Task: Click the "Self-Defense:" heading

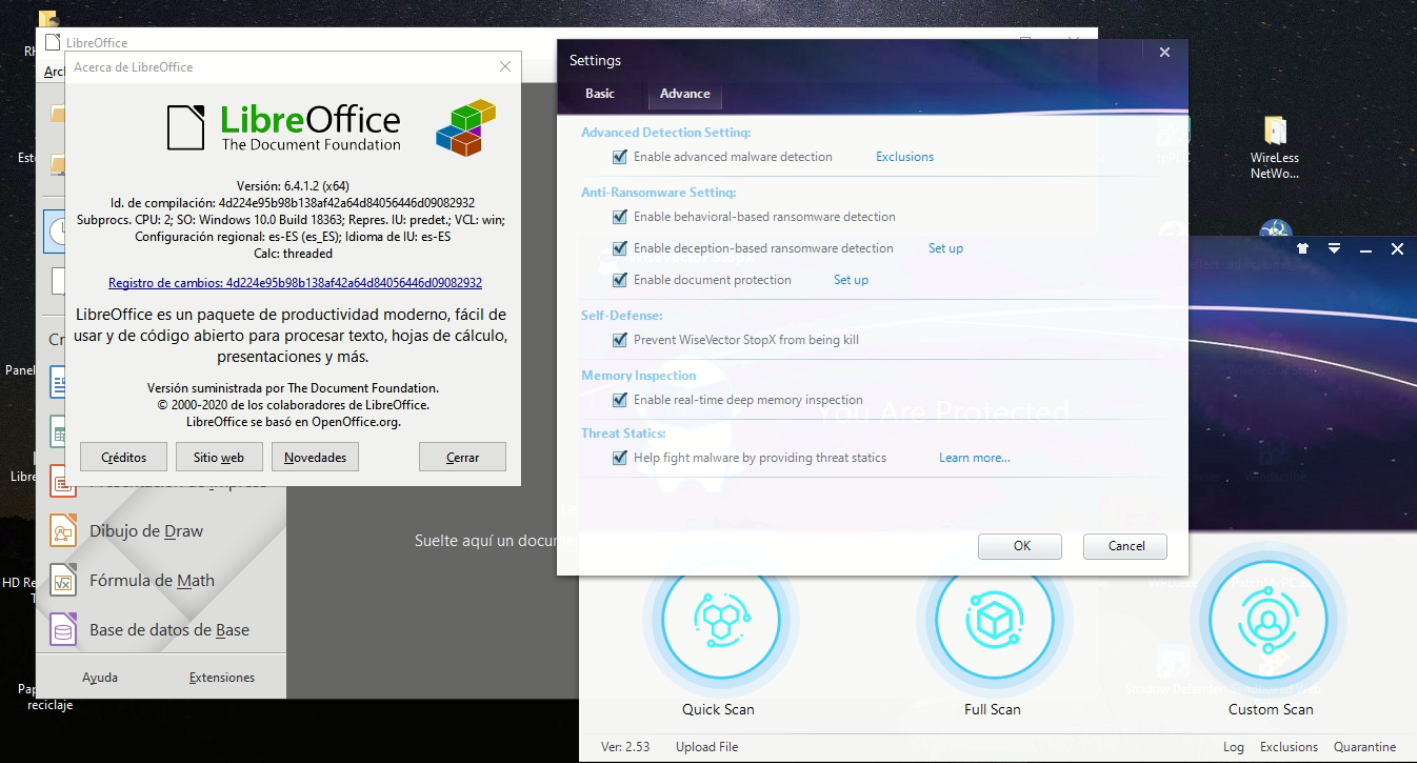Action: 622,316
